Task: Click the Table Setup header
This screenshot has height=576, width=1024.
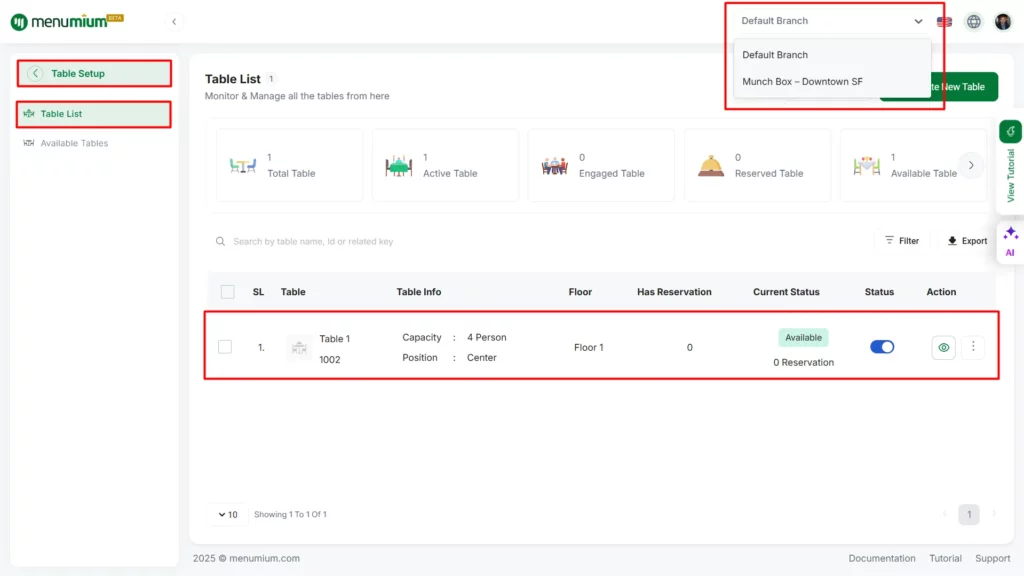Action: [x=94, y=73]
